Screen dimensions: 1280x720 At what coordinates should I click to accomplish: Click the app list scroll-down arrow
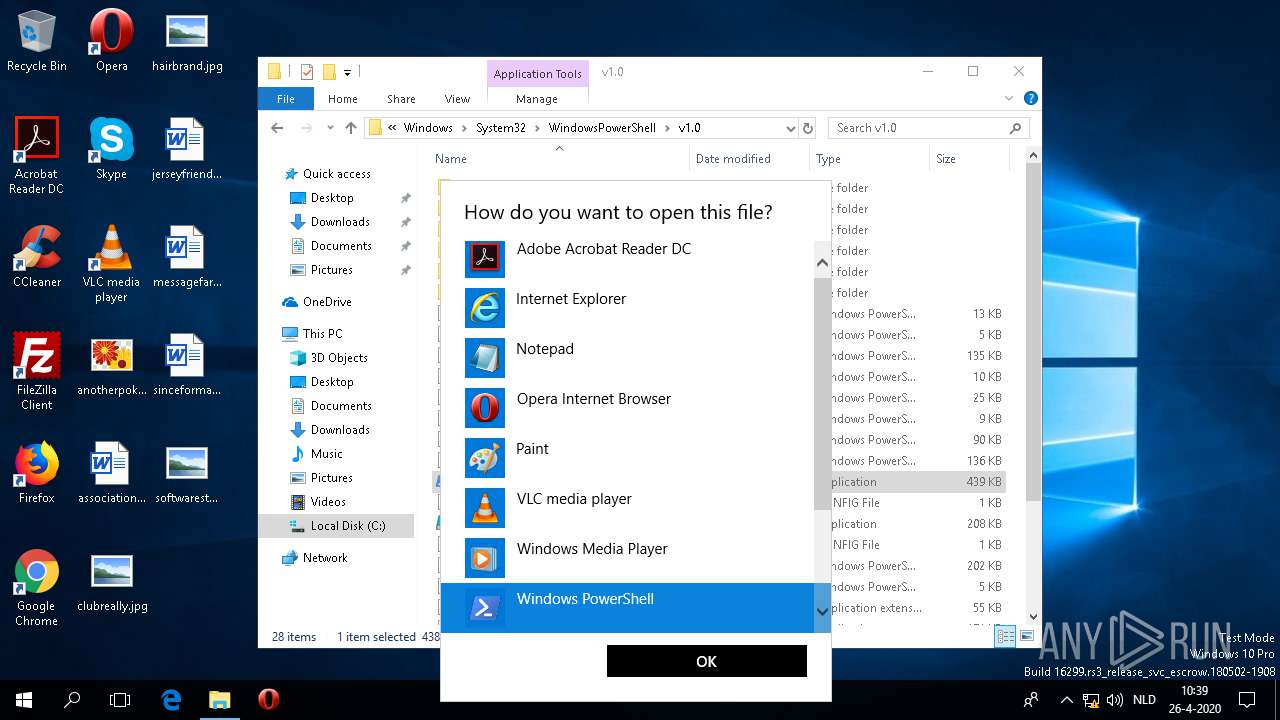pyautogui.click(x=823, y=611)
